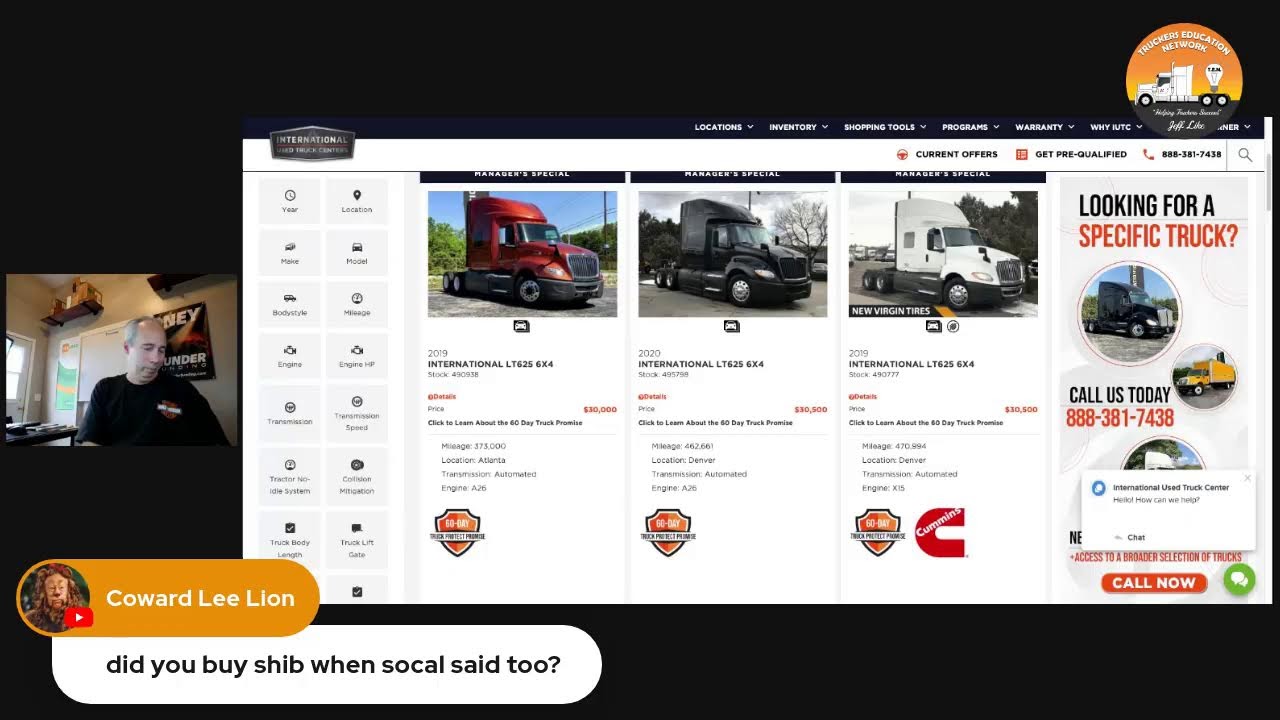Expand the Shopping Tools menu
Screen dimensions: 1280x720
click(x=885, y=127)
